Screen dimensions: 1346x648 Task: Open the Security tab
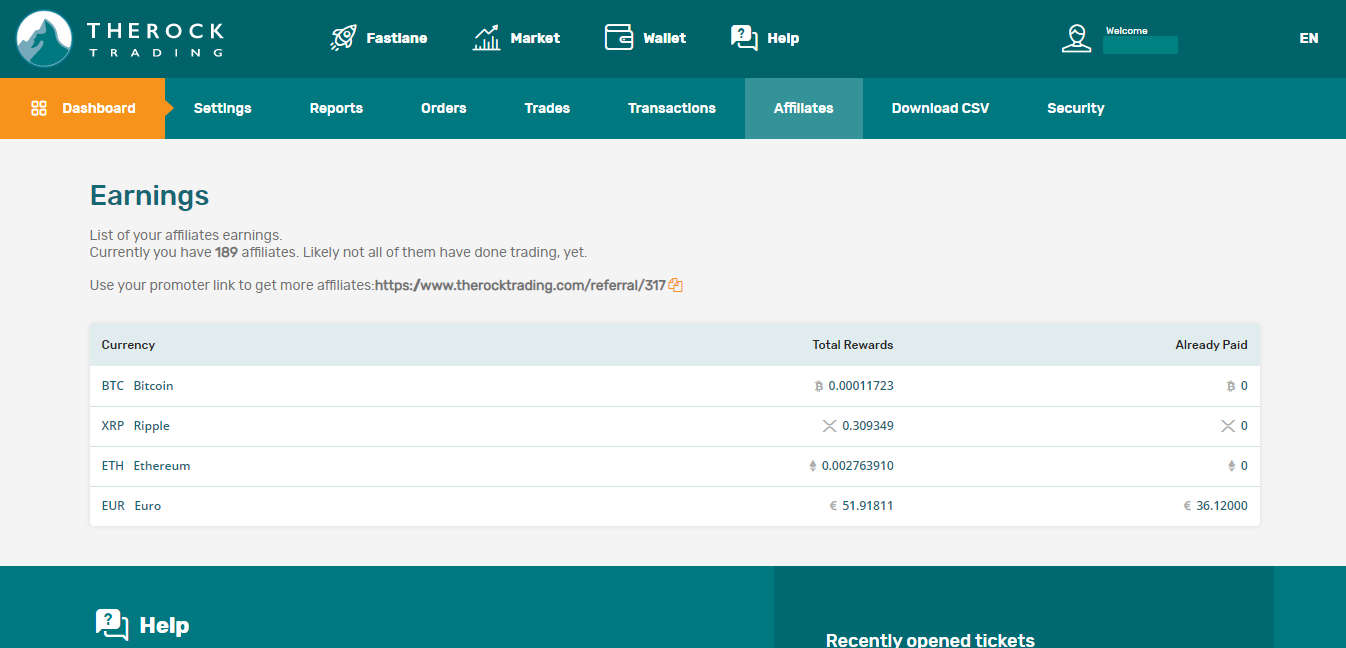(x=1075, y=108)
